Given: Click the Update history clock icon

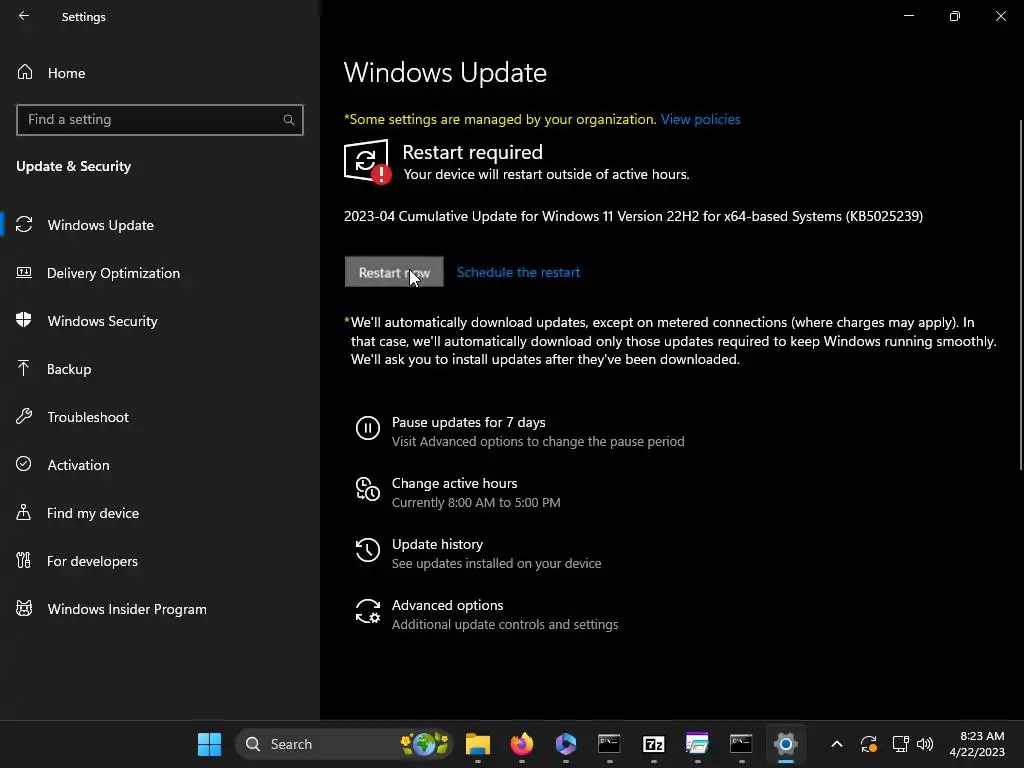Looking at the screenshot, I should point(368,550).
